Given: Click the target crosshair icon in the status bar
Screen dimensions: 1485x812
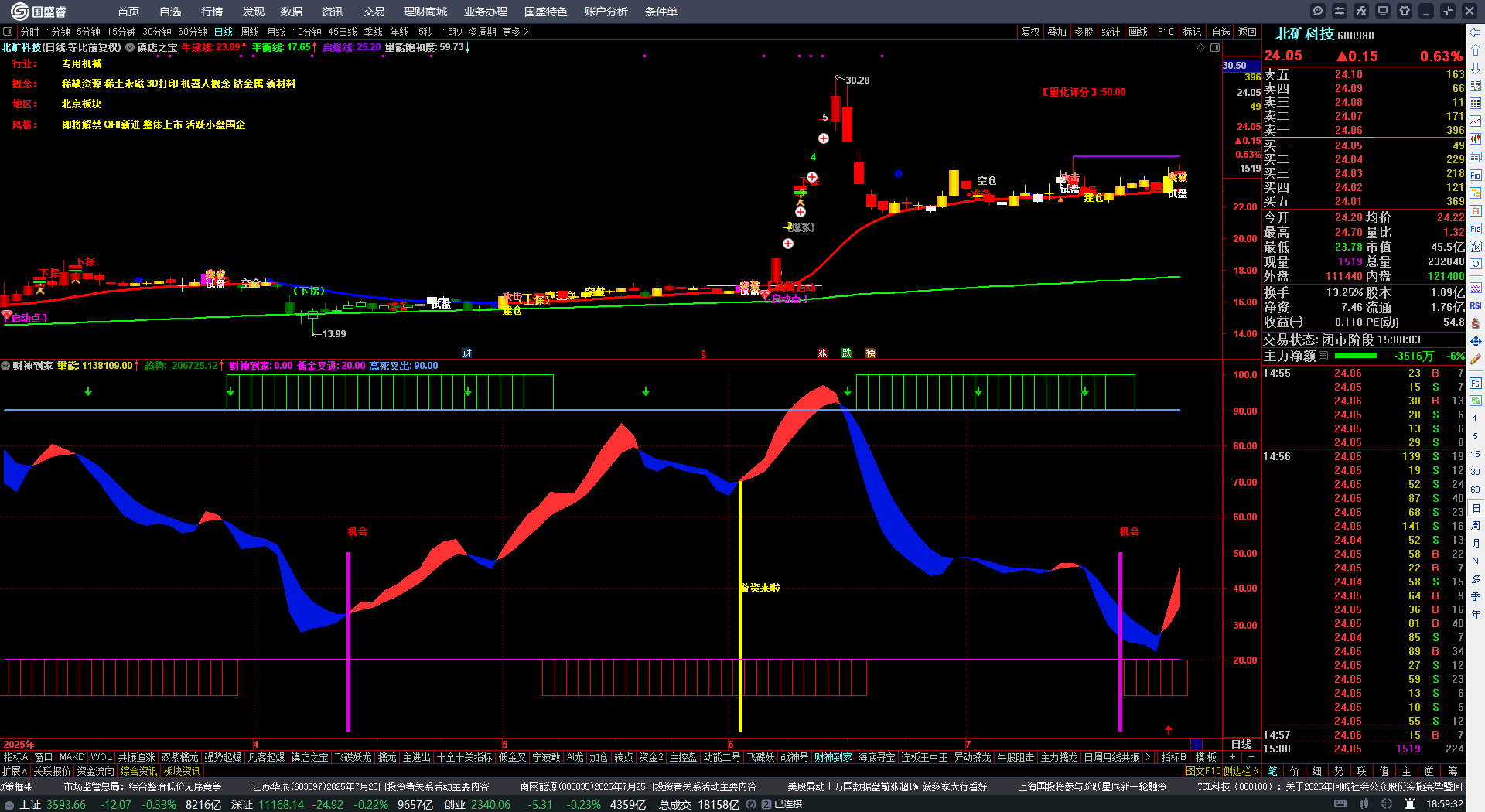Looking at the screenshot, I should tap(1388, 804).
